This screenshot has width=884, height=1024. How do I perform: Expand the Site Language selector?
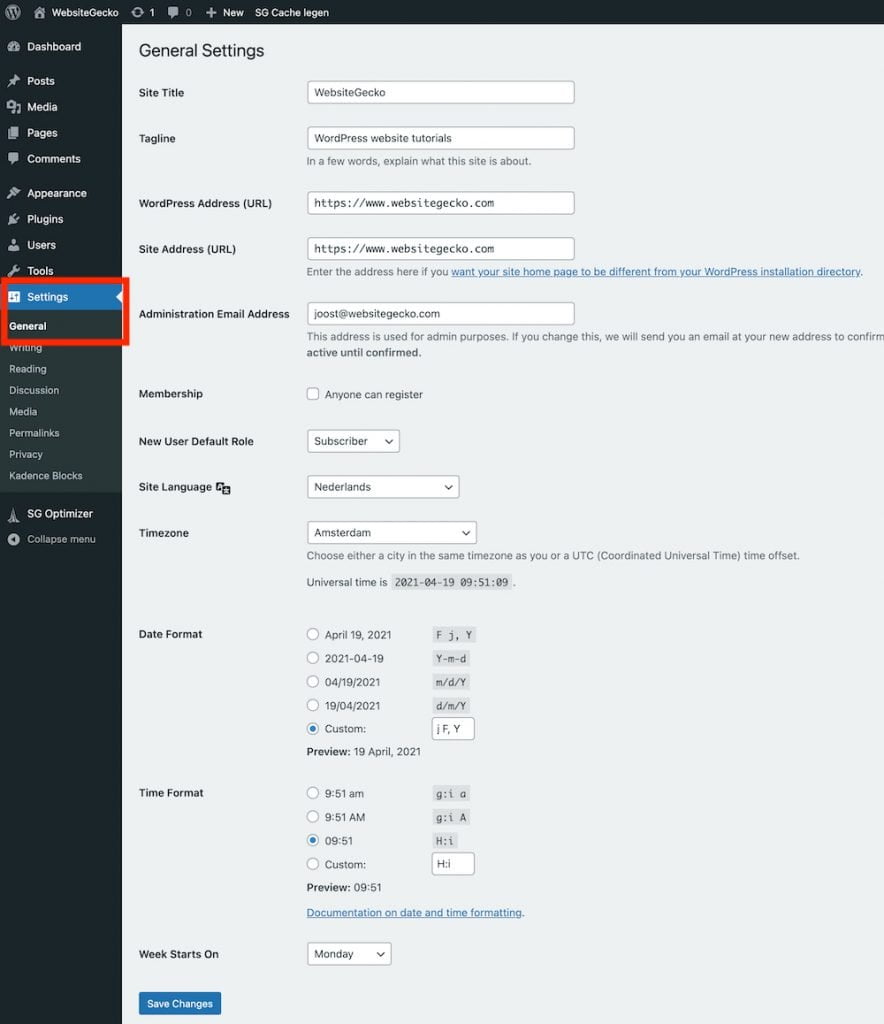pyautogui.click(x=383, y=487)
